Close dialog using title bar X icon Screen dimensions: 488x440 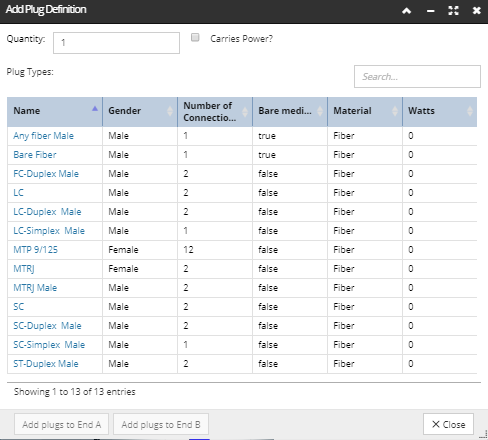coord(477,11)
